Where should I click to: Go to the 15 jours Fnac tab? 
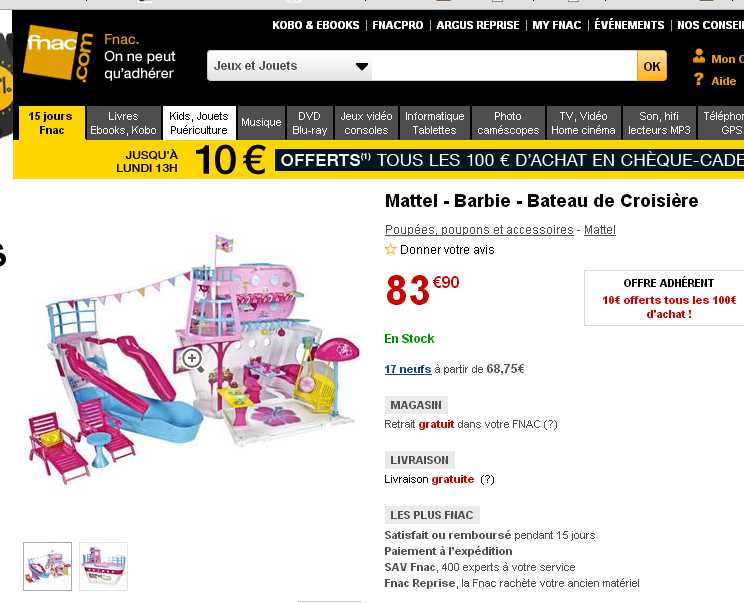(x=50, y=123)
